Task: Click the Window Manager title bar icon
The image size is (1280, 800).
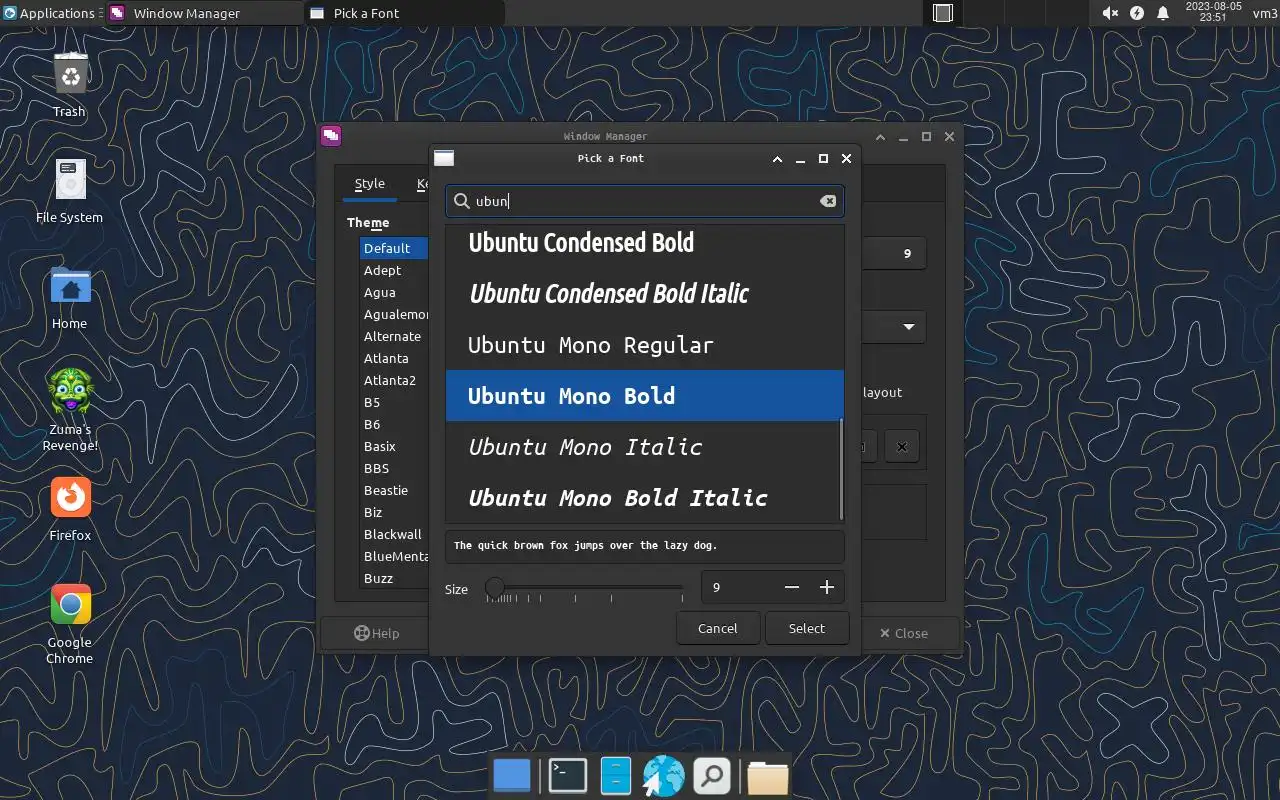Action: 331,136
